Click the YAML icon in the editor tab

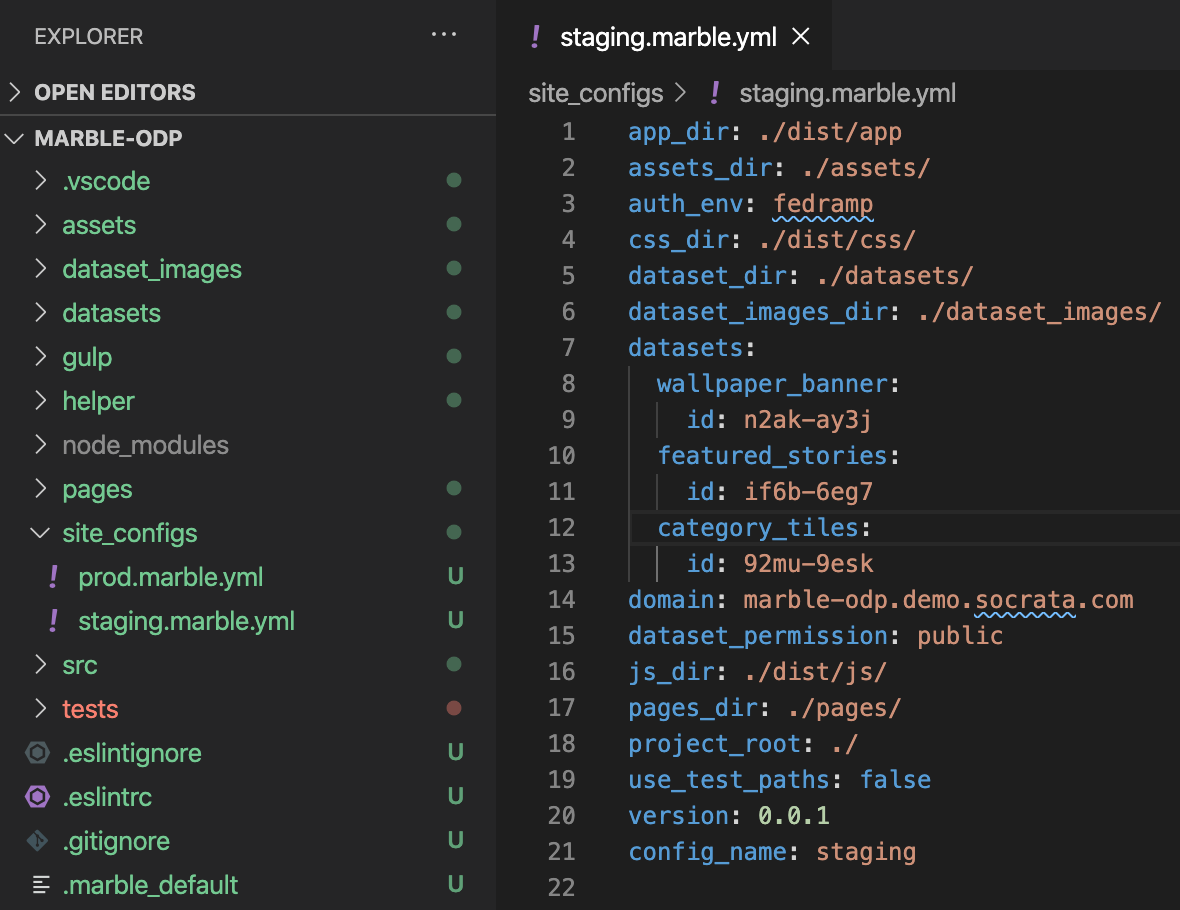pos(535,36)
